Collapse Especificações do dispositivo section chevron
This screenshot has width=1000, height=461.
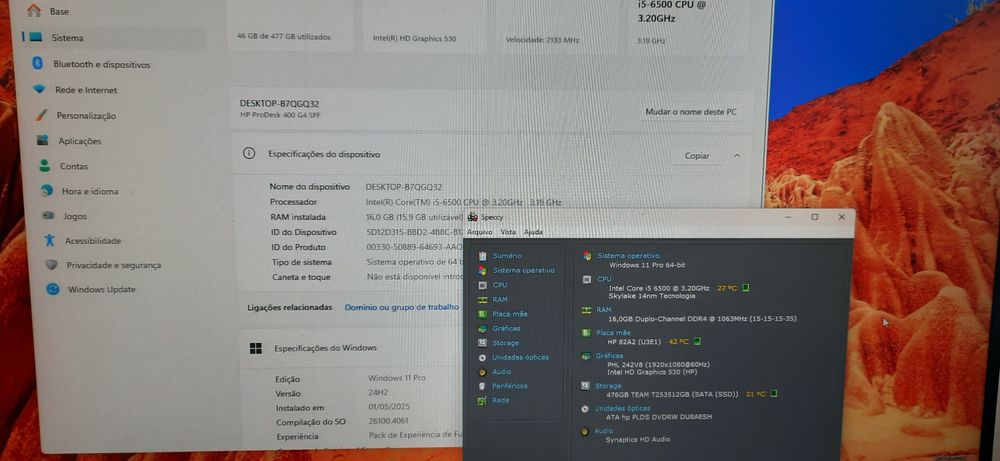(x=737, y=156)
